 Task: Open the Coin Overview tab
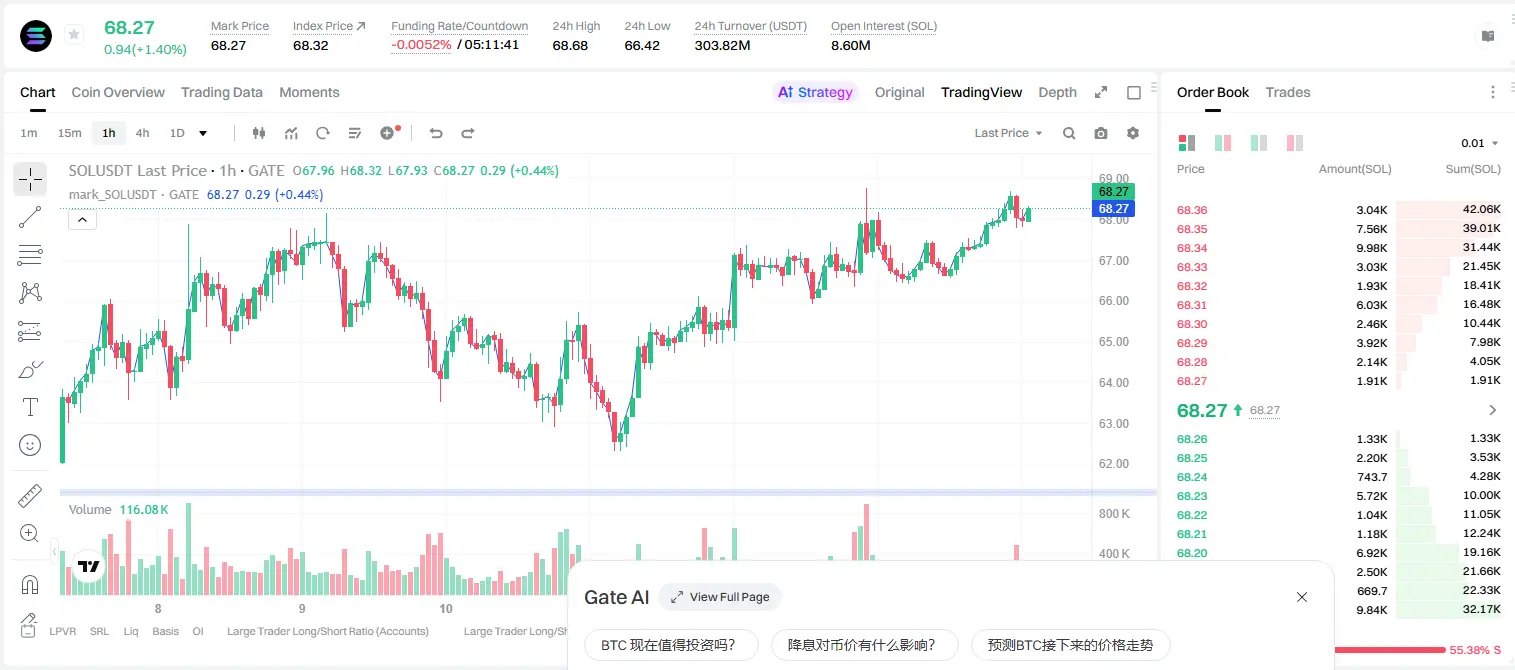tap(118, 92)
